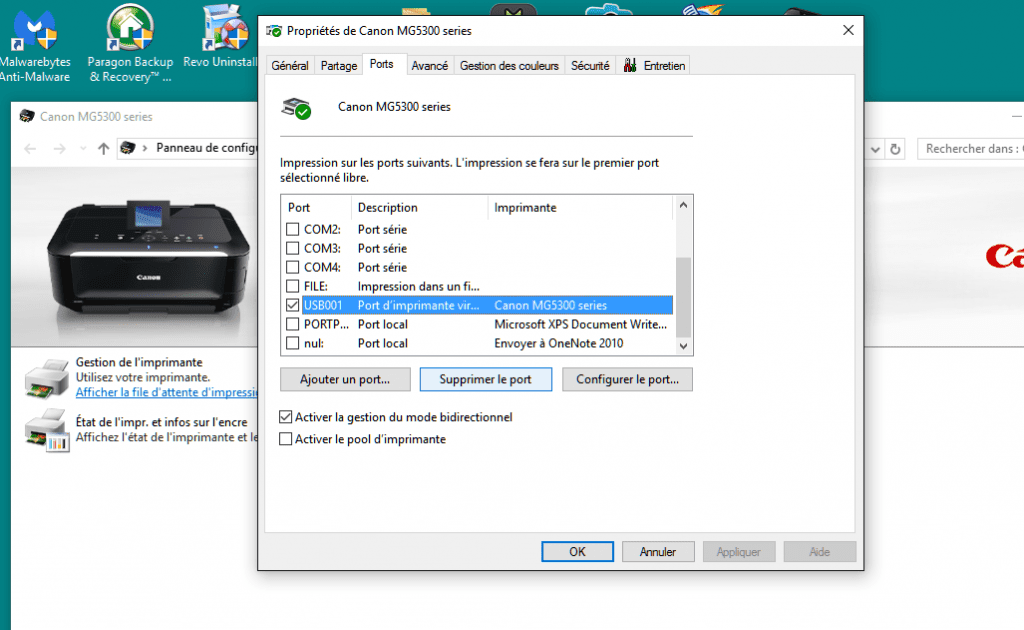The width and height of the screenshot is (1024, 630).
Task: Select the 'Microsoft XPS Document Write...' printer entry
Action: coord(581,324)
